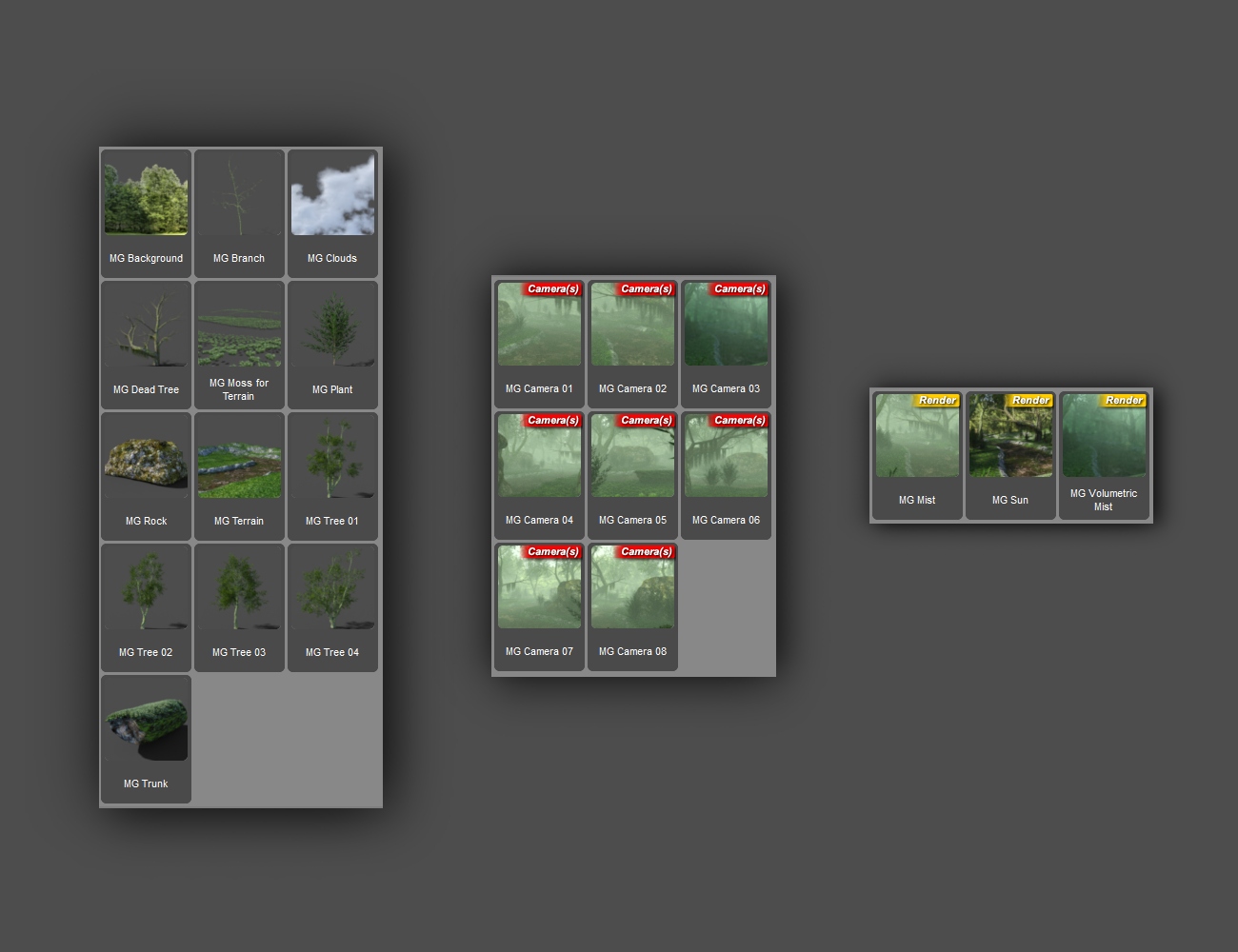Click the MG Rock prop
This screenshot has height=952, width=1238.
(146, 476)
